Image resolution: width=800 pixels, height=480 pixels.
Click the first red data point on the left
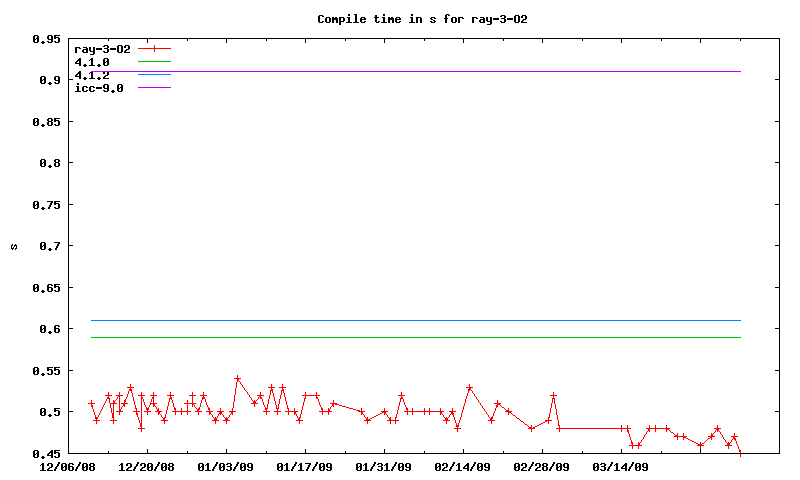[x=91, y=404]
